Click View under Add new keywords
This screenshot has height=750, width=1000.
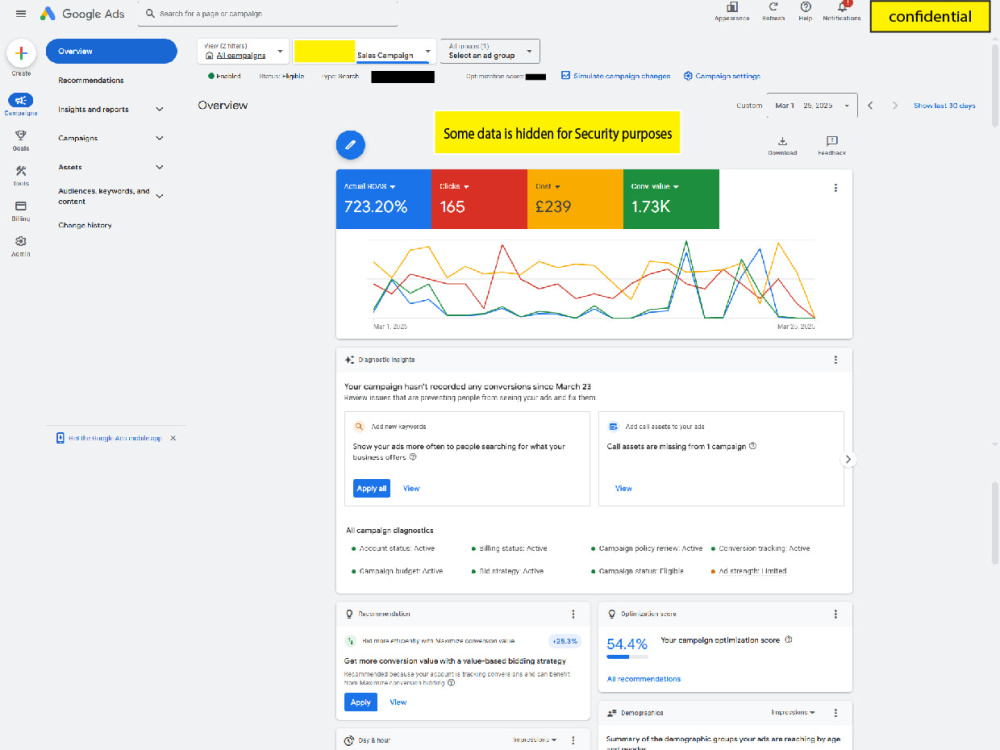[411, 489]
